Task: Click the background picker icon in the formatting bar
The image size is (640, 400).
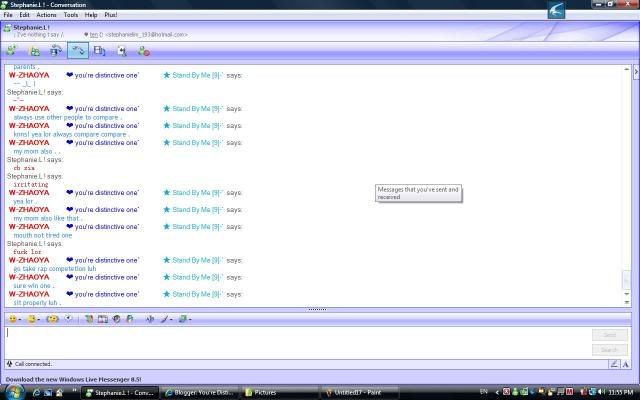Action: tap(182, 319)
